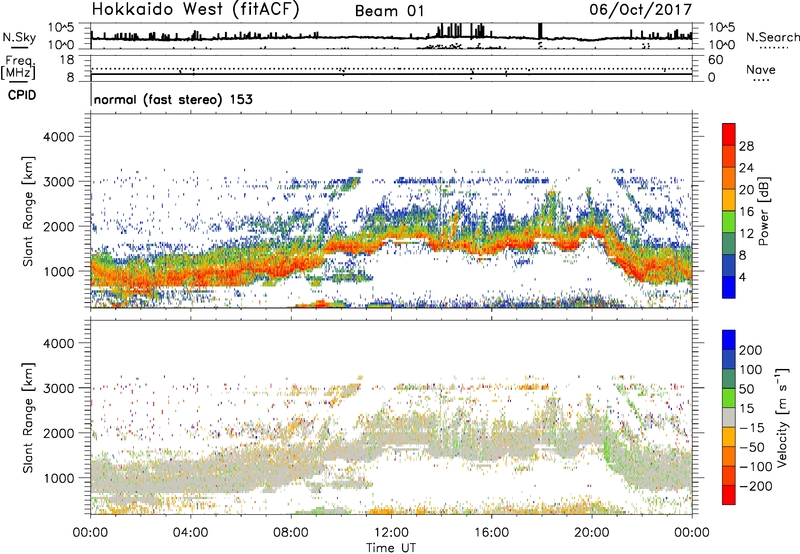Click the 'N.Search' legend label
This screenshot has width=800, height=554.
pyautogui.click(x=773, y=37)
